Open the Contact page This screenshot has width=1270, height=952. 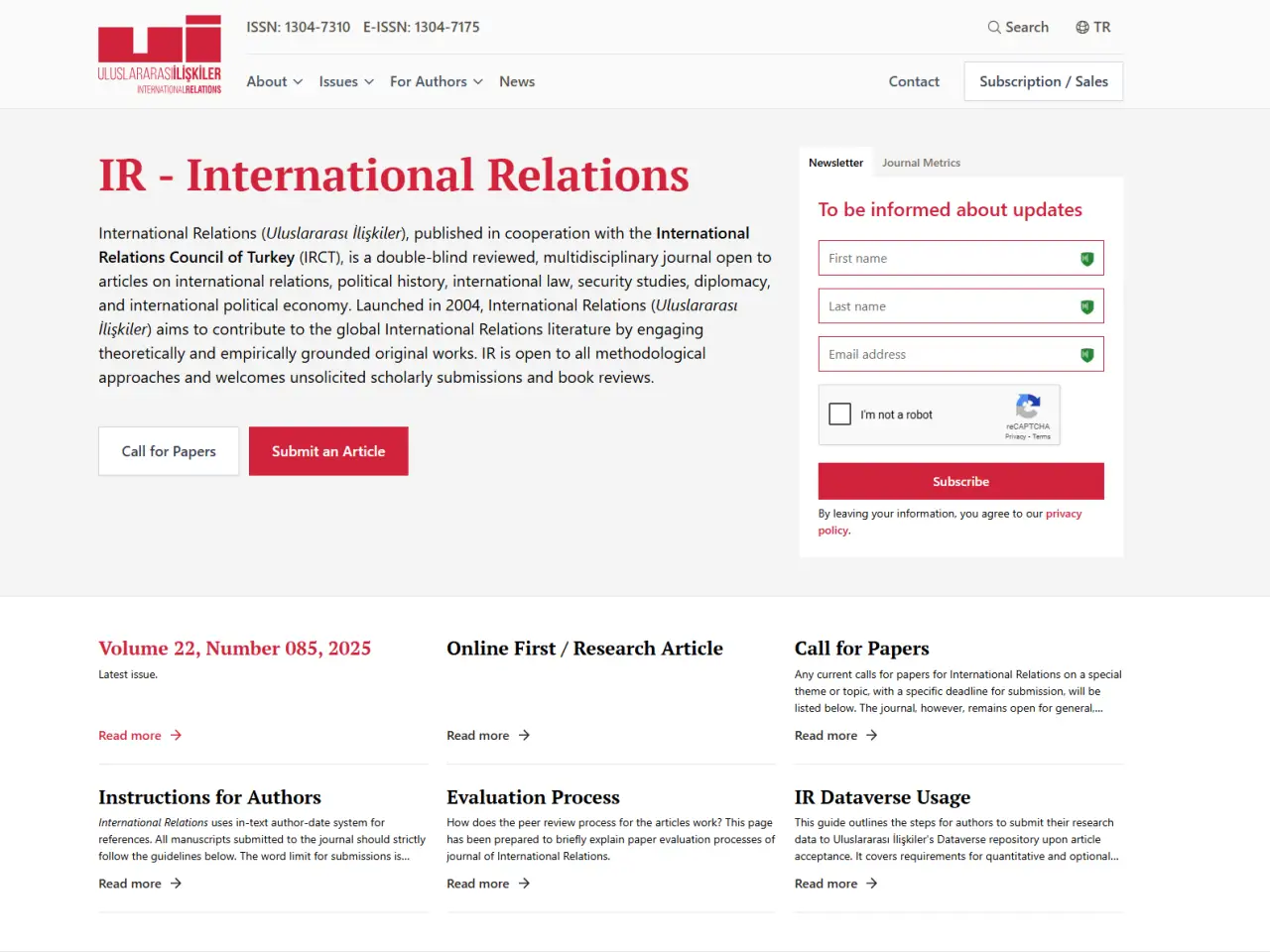[914, 81]
